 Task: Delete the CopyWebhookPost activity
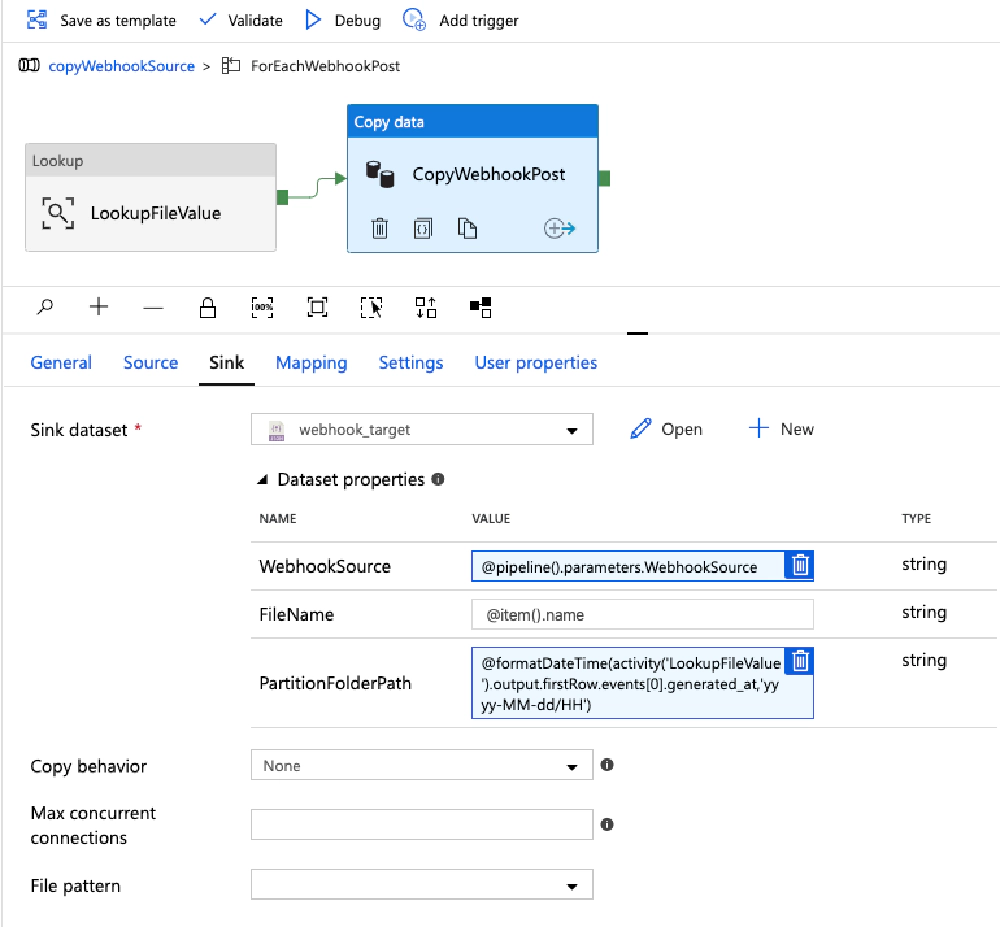point(380,228)
